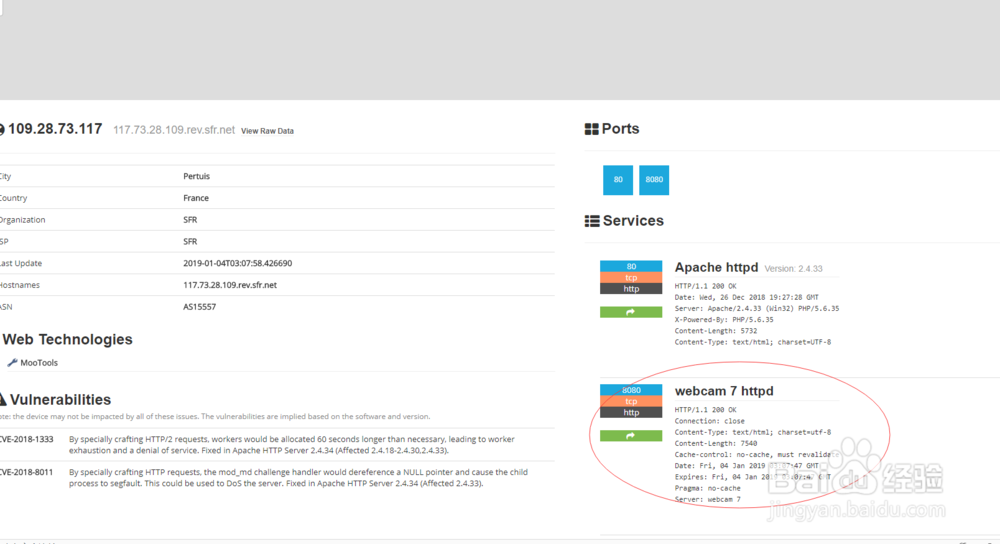Click the webcam 7 httpd service title

[x=724, y=391]
